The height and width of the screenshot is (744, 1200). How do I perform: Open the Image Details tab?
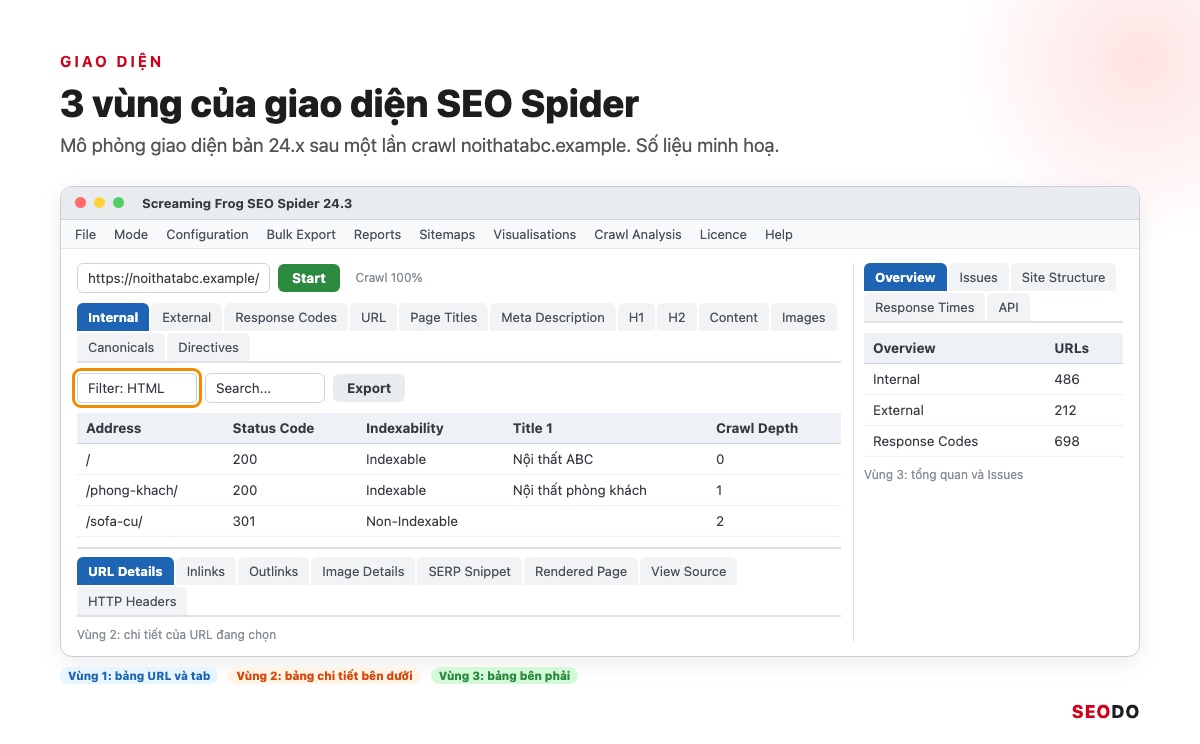click(x=363, y=572)
